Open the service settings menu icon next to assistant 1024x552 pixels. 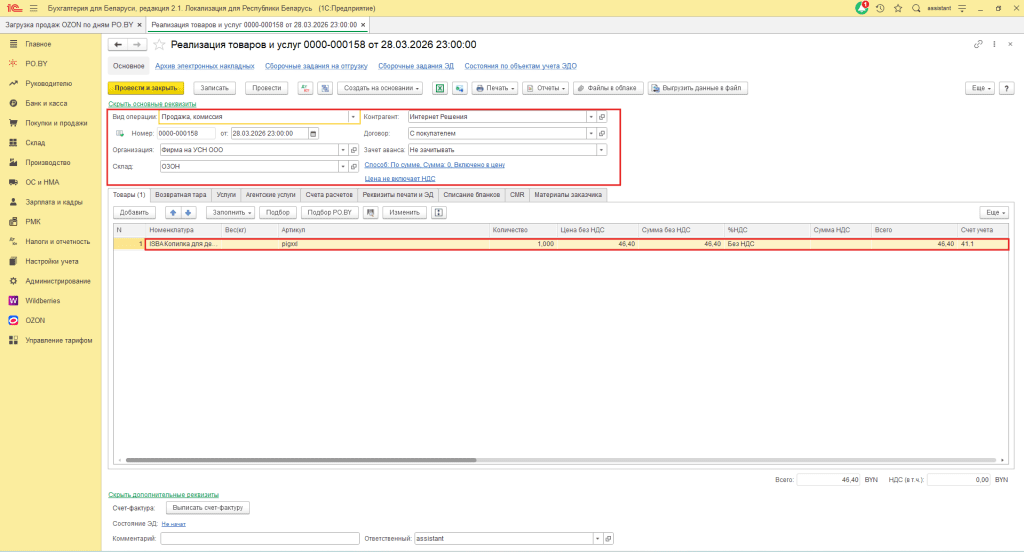pos(962,8)
